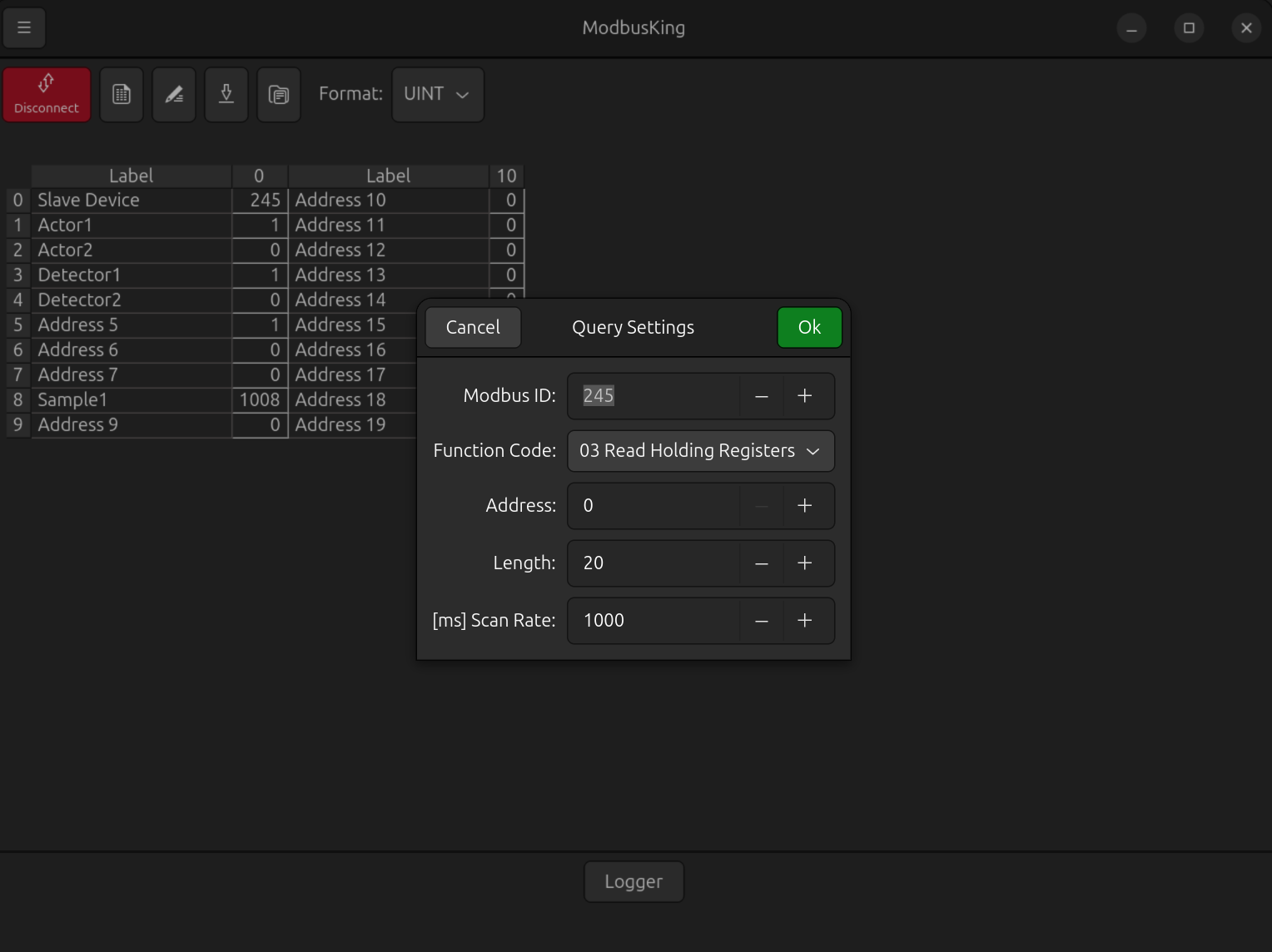Click the stacked folders toolbar icon

coord(279,95)
